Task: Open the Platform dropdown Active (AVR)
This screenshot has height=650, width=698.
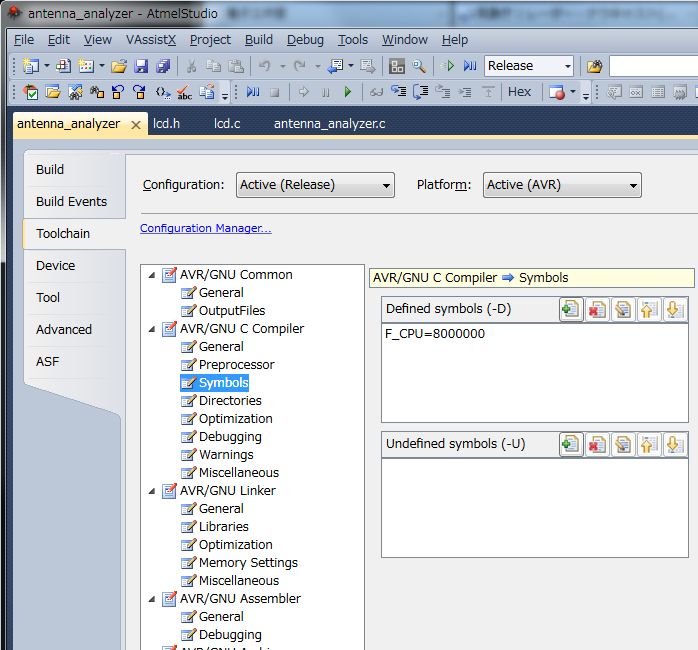Action: 562,185
